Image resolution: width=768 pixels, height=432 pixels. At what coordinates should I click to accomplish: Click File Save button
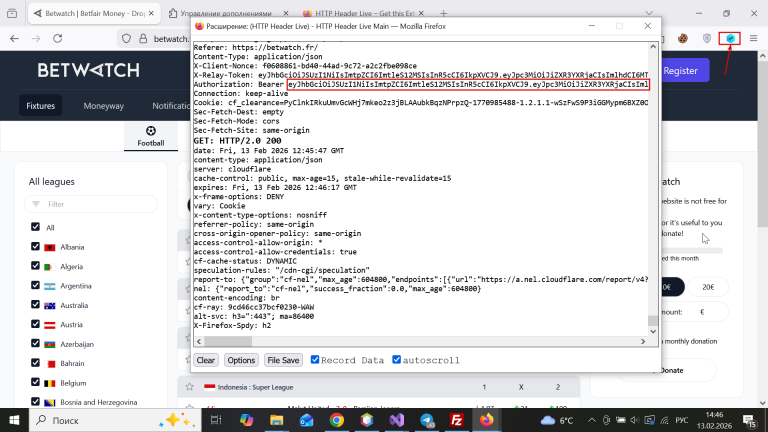(x=283, y=360)
